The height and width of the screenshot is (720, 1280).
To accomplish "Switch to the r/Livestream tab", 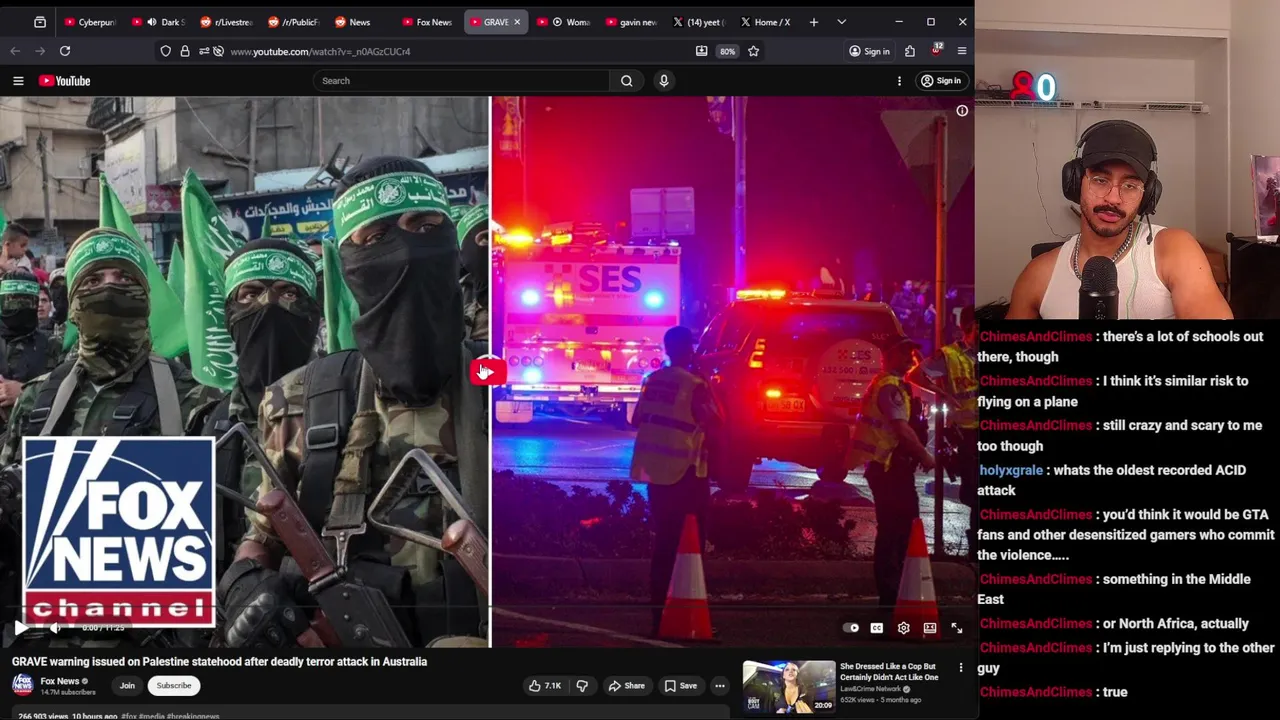I will 226,22.
